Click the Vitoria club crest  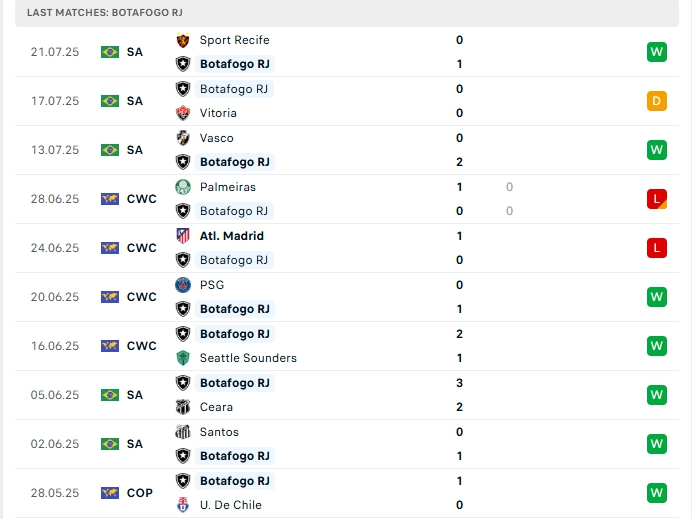point(183,113)
